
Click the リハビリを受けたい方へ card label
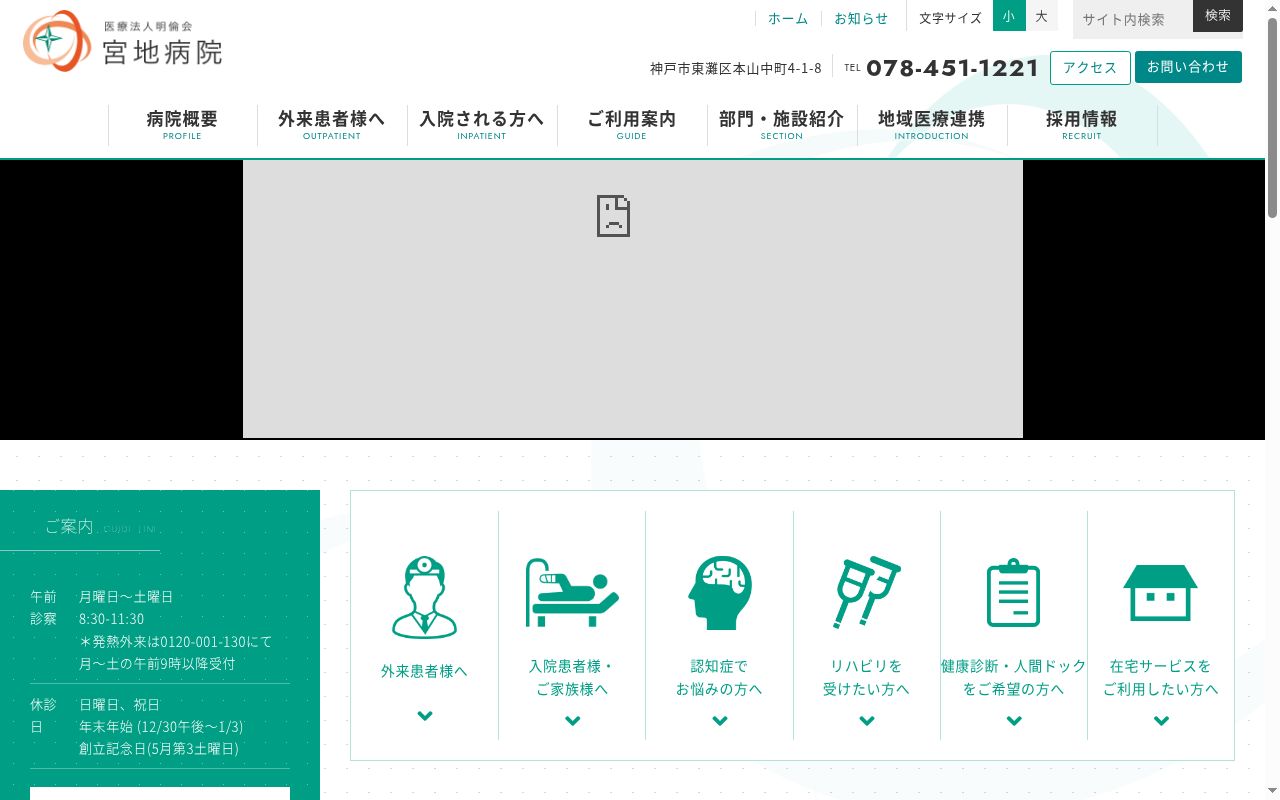(x=867, y=677)
